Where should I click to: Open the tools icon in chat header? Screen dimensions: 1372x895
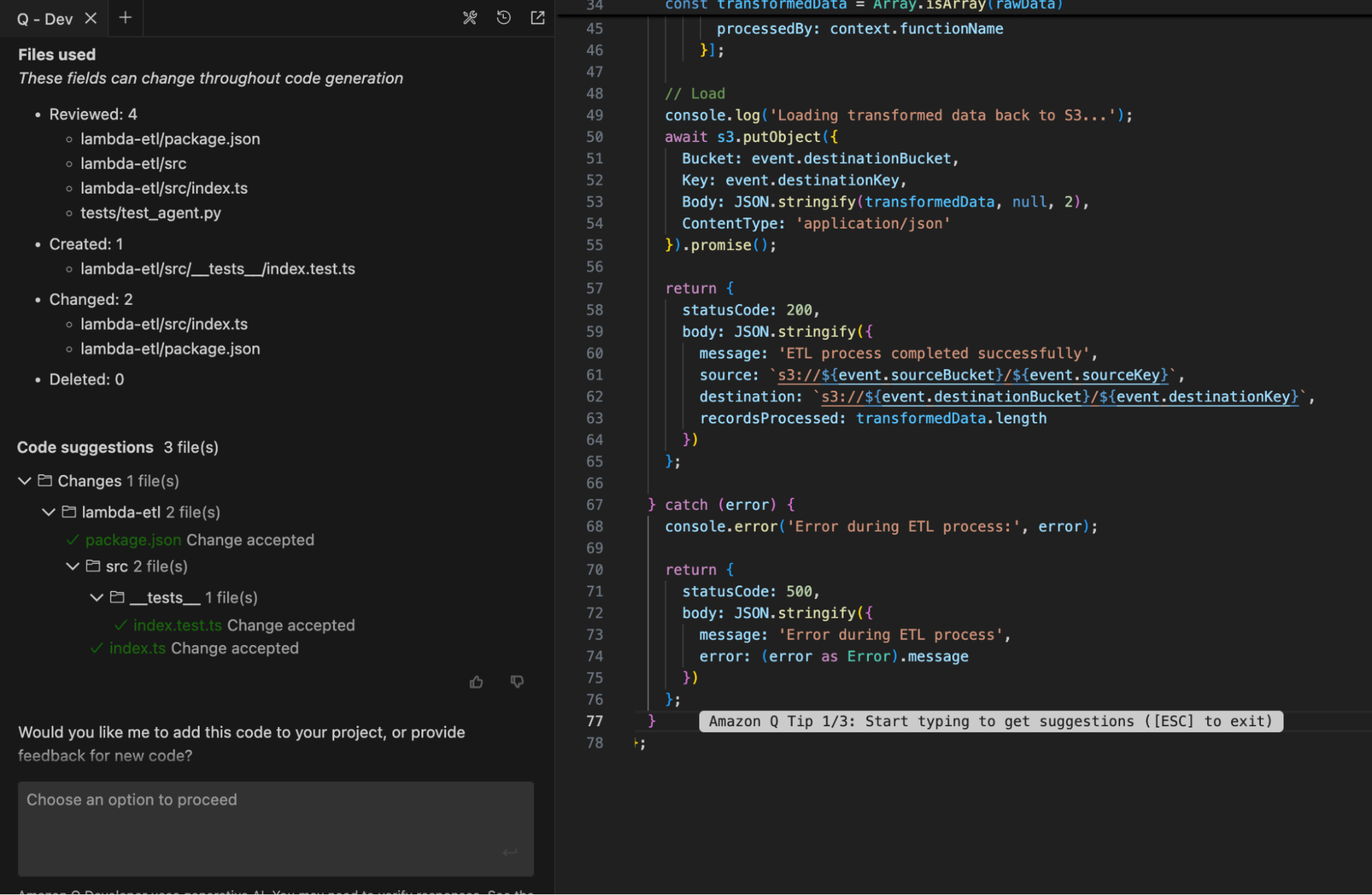coord(469,18)
